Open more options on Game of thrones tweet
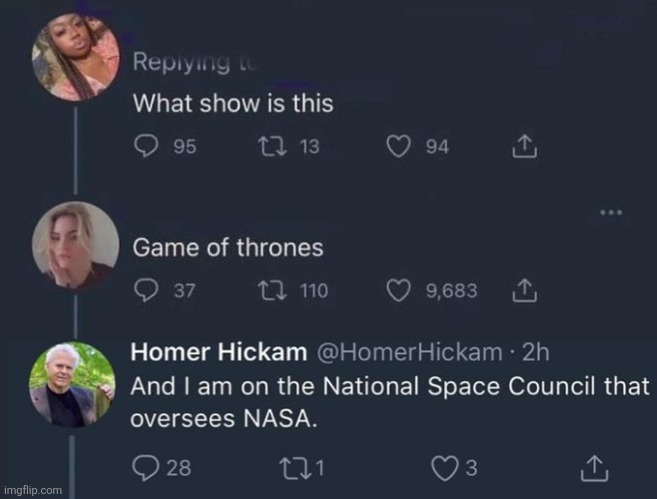 (x=612, y=212)
